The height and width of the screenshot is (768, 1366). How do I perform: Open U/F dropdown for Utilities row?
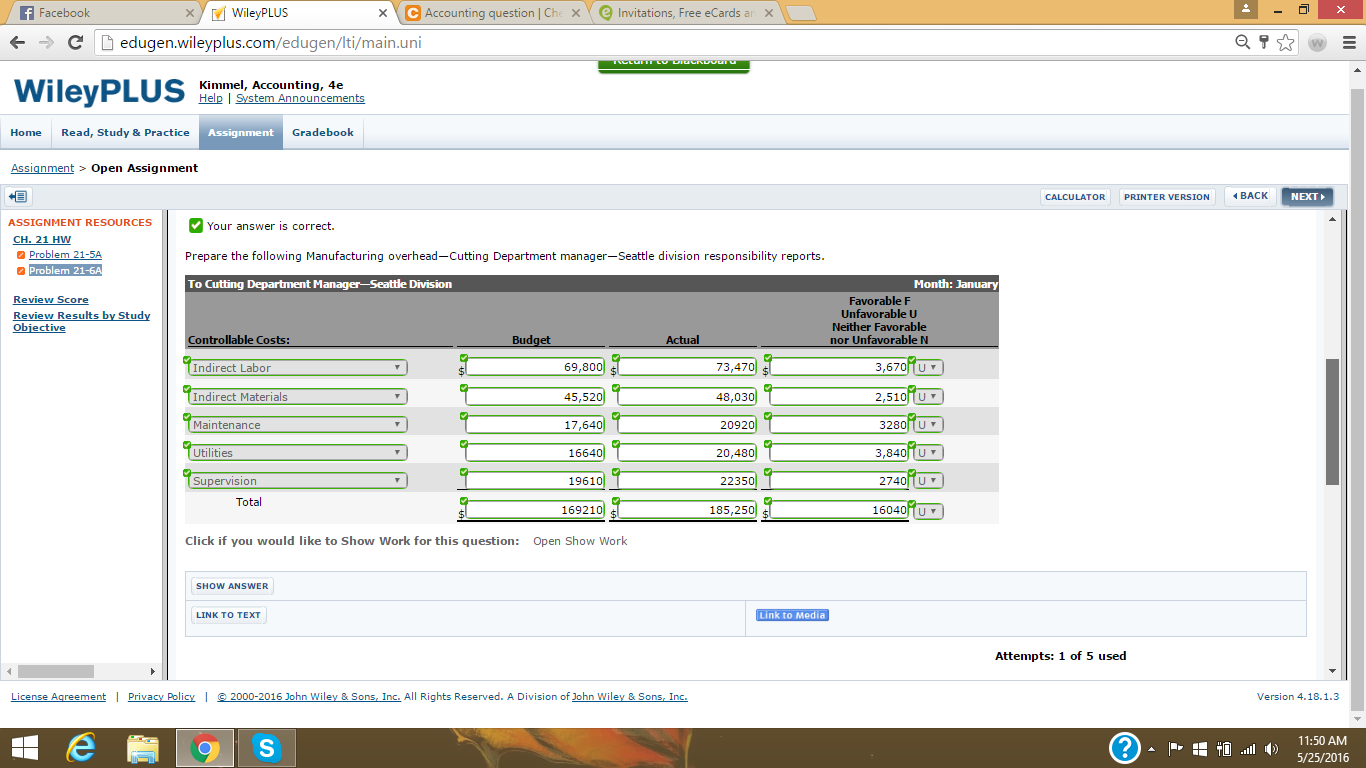pyautogui.click(x=927, y=453)
